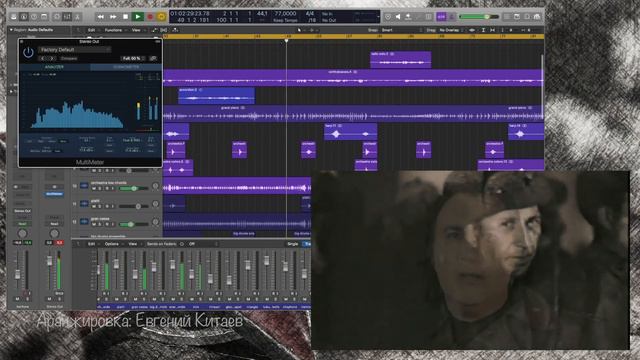Screen dimensions: 640x360
Task: Solo the gran cassa track
Action: click(100, 224)
